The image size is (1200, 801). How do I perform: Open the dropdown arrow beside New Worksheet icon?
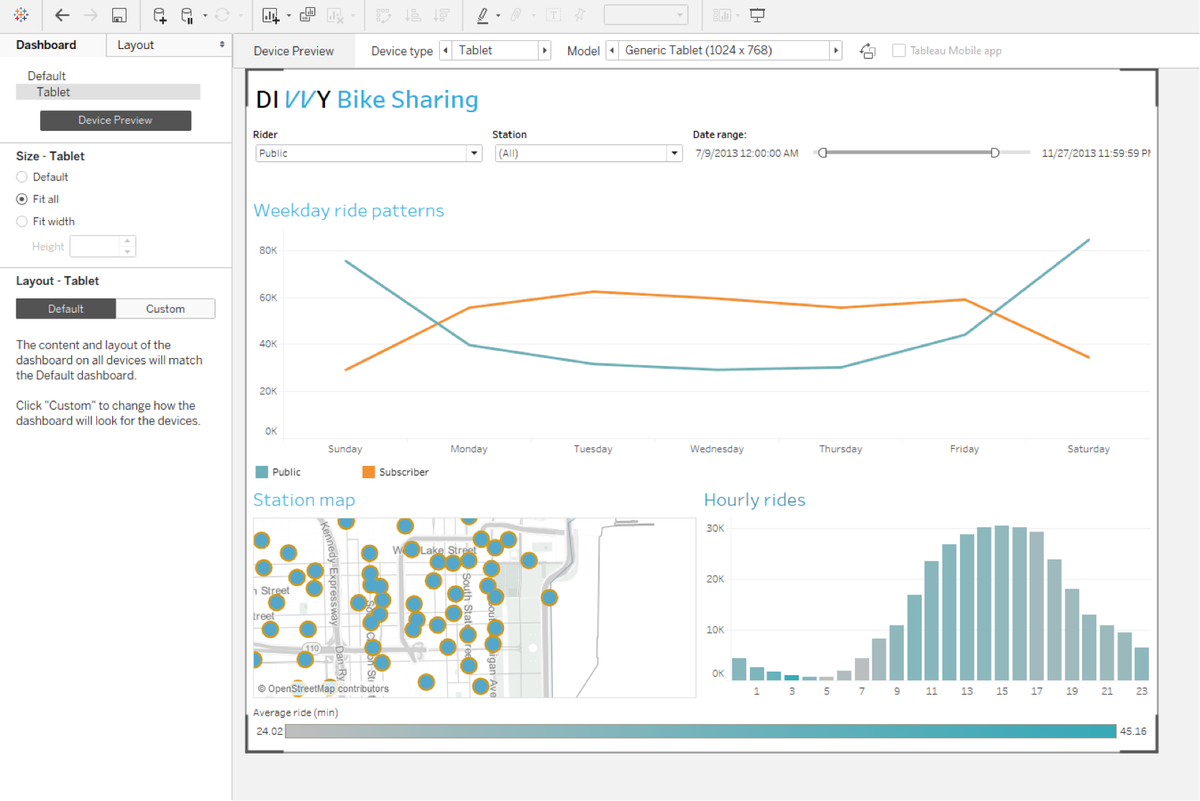(289, 16)
